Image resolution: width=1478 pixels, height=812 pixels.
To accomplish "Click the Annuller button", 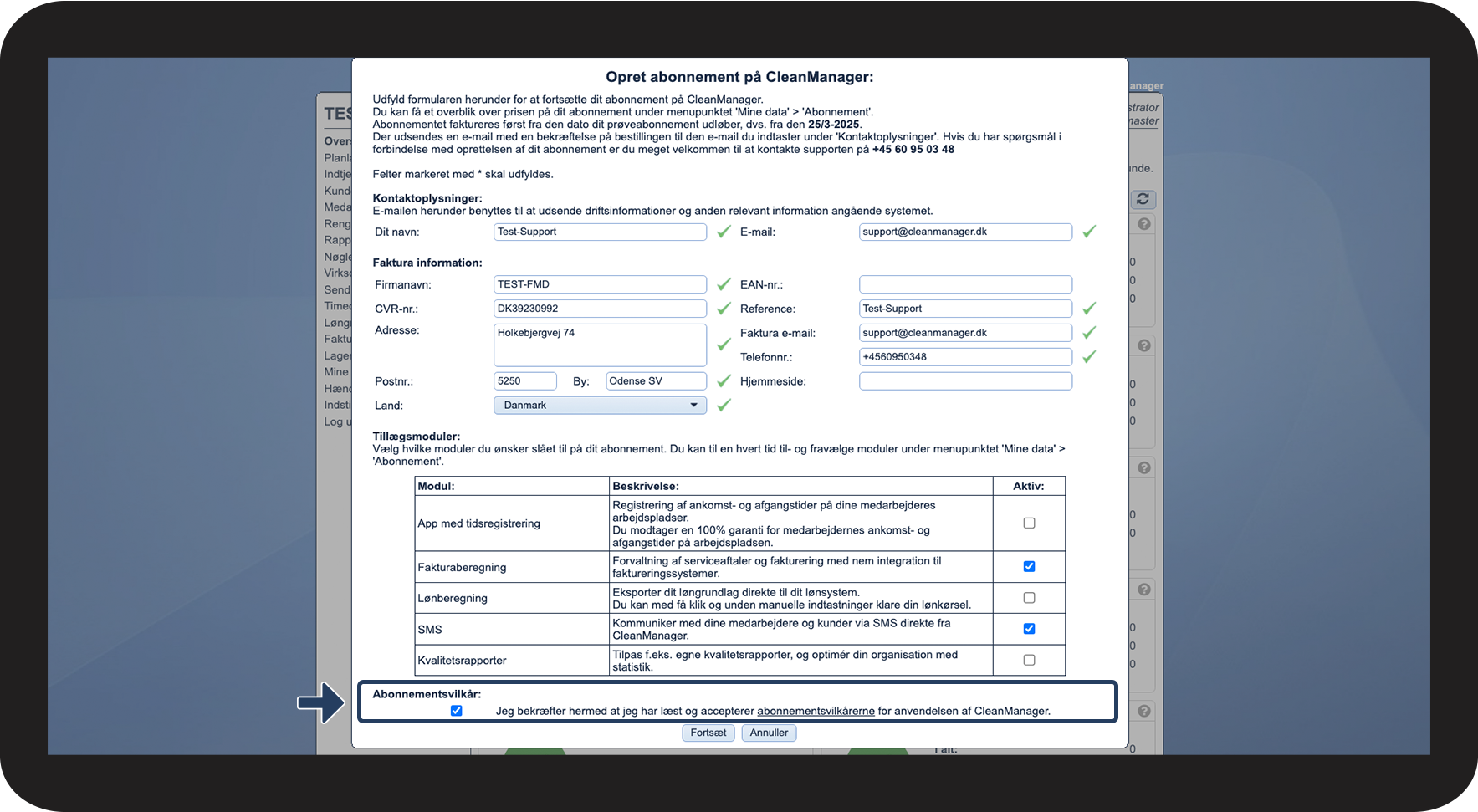I will point(769,733).
